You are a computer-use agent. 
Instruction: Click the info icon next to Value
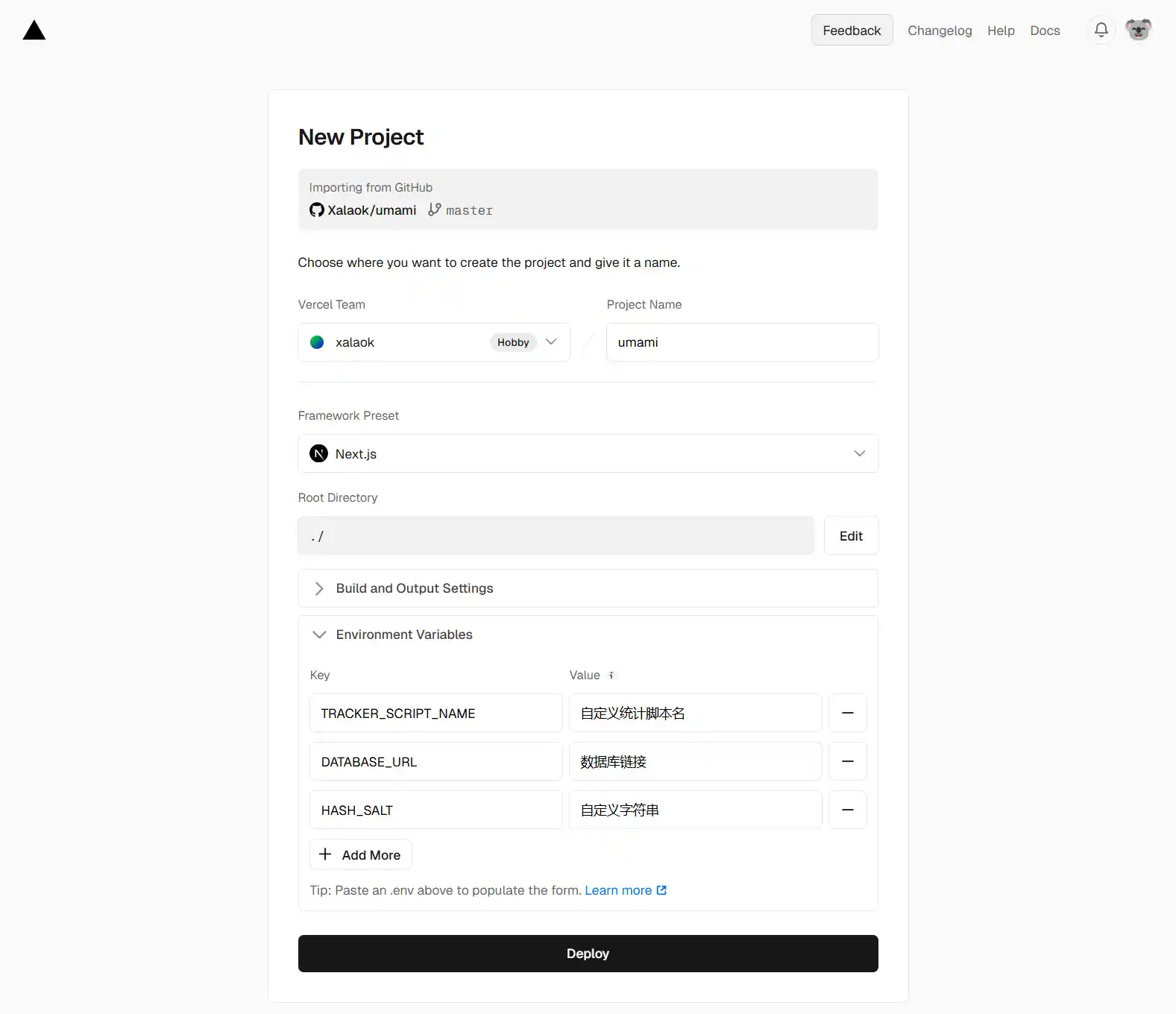click(611, 676)
